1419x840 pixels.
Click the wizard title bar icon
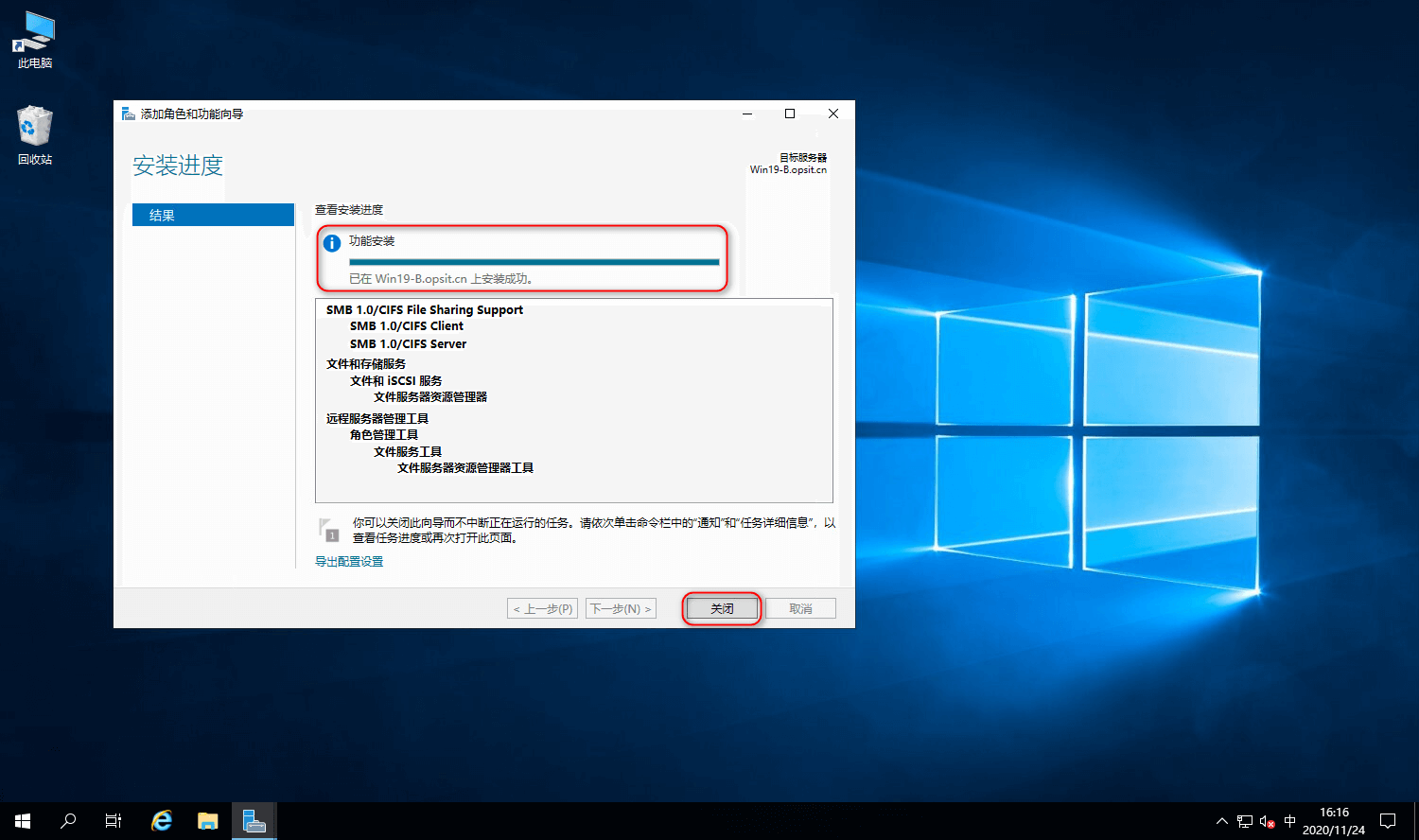point(129,114)
